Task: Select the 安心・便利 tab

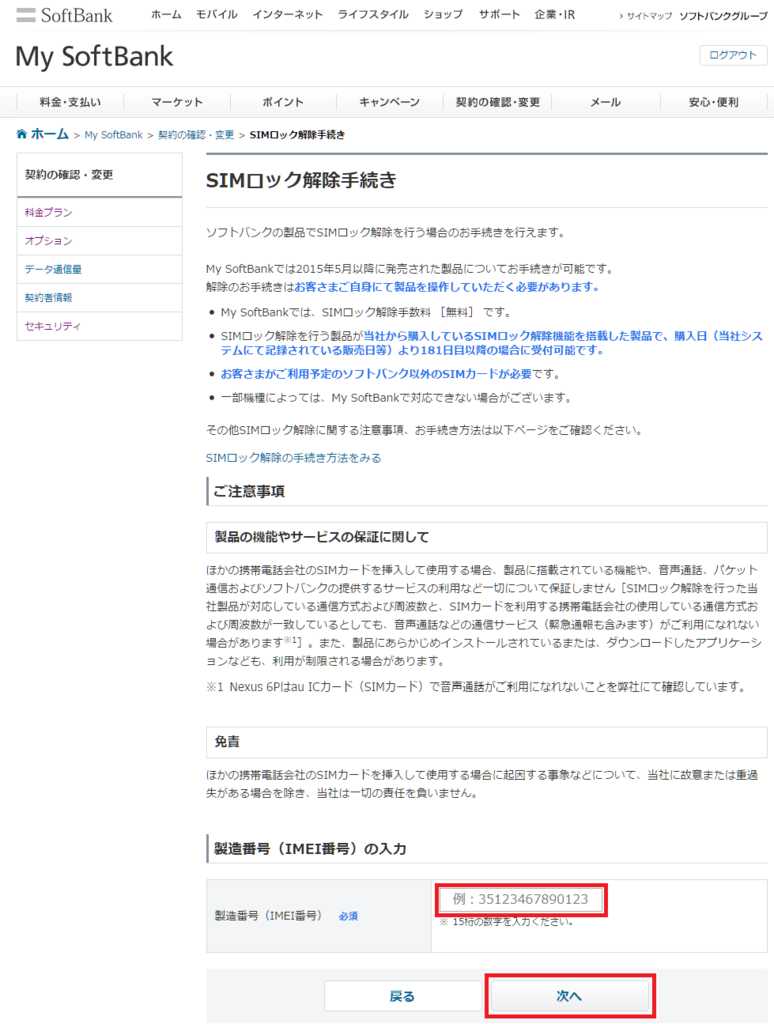Action: (713, 103)
